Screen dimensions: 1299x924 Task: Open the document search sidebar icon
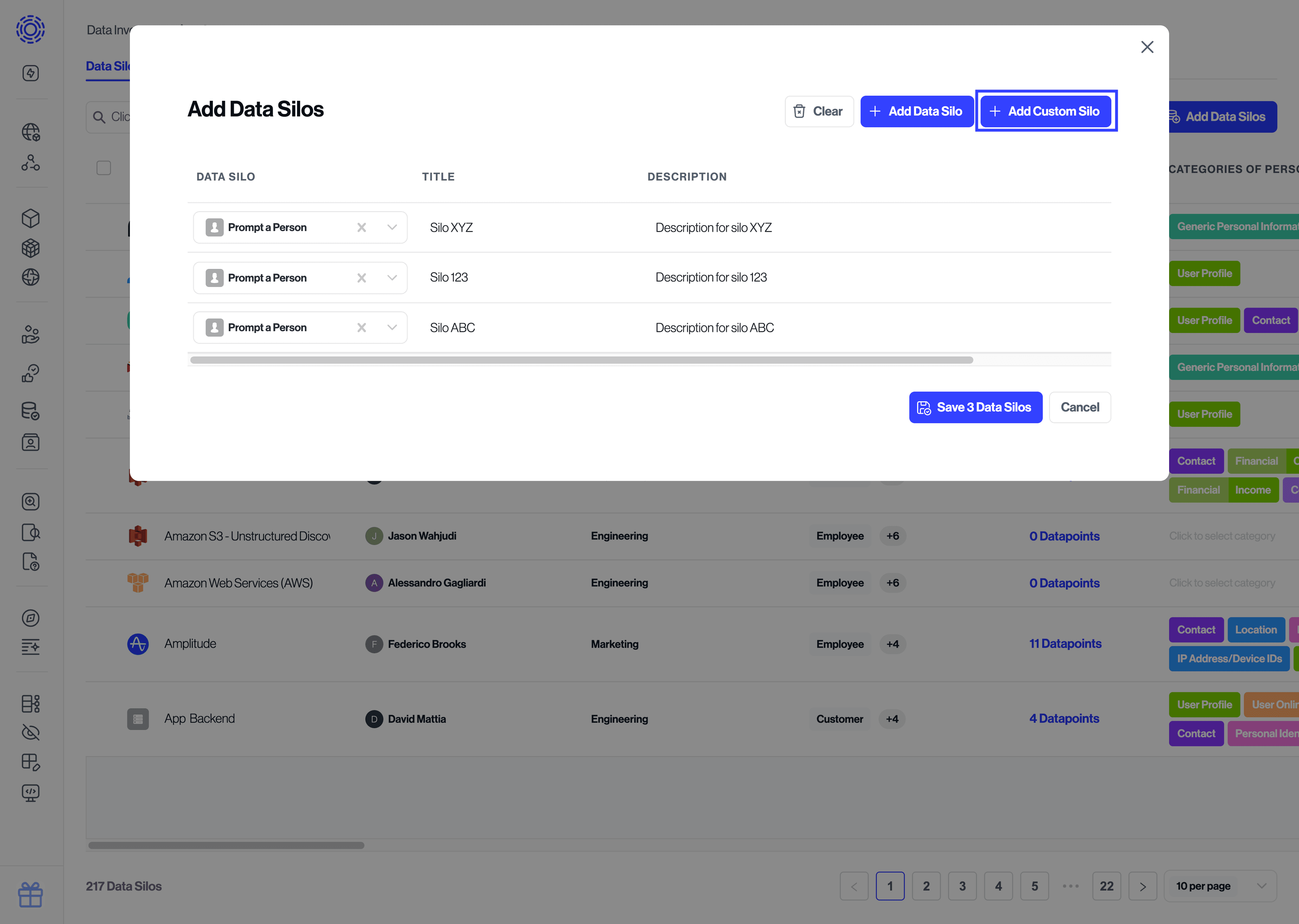[x=31, y=533]
